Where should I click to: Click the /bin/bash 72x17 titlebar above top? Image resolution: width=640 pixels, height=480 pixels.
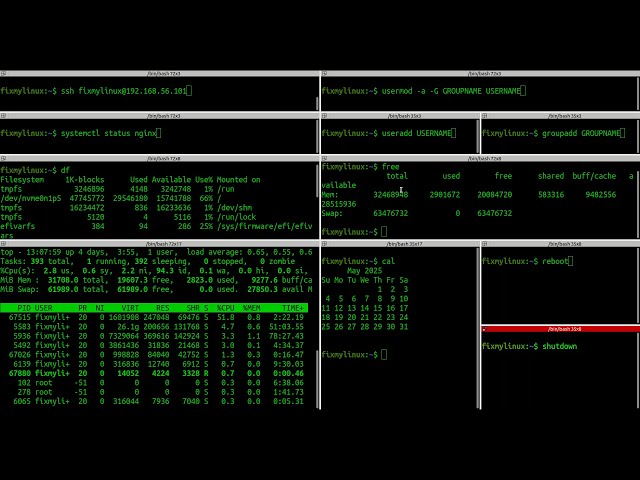160,244
